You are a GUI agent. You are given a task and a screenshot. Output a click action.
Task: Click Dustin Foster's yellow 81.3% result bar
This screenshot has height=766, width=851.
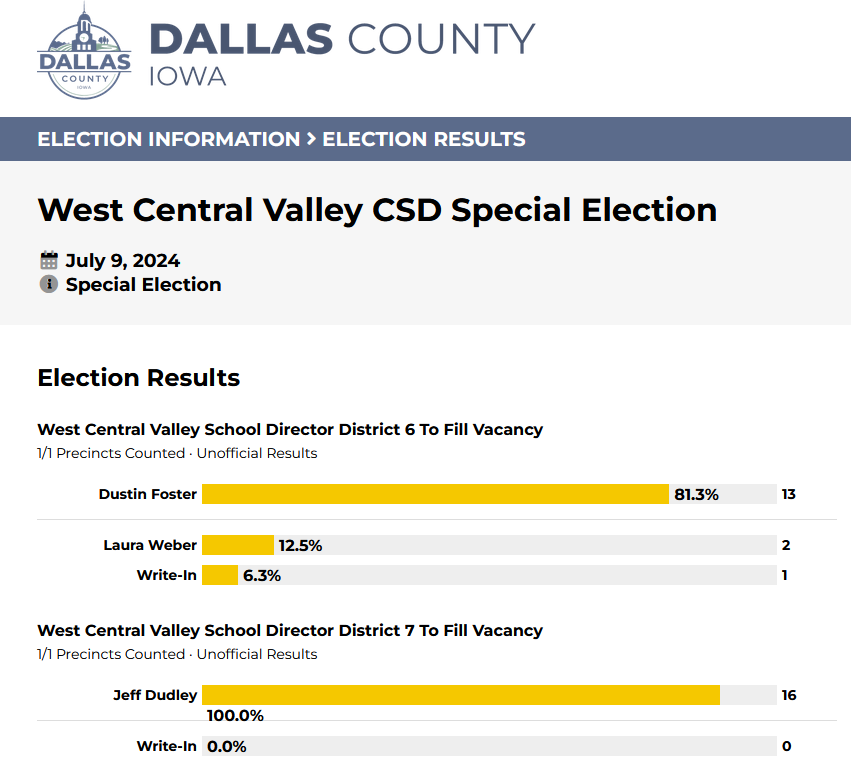(x=435, y=494)
